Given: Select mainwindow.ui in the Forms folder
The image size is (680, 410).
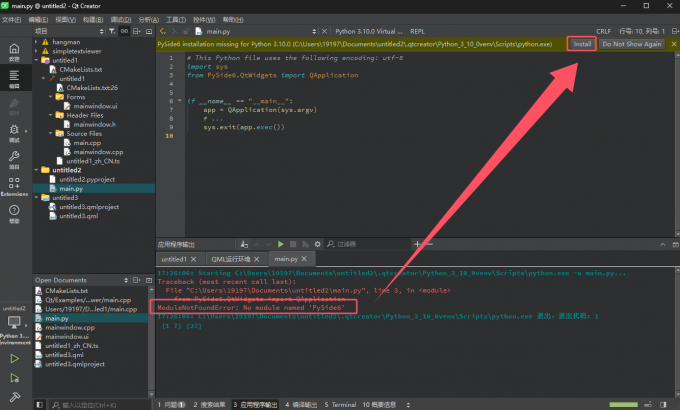Looking at the screenshot, I should click(x=94, y=106).
